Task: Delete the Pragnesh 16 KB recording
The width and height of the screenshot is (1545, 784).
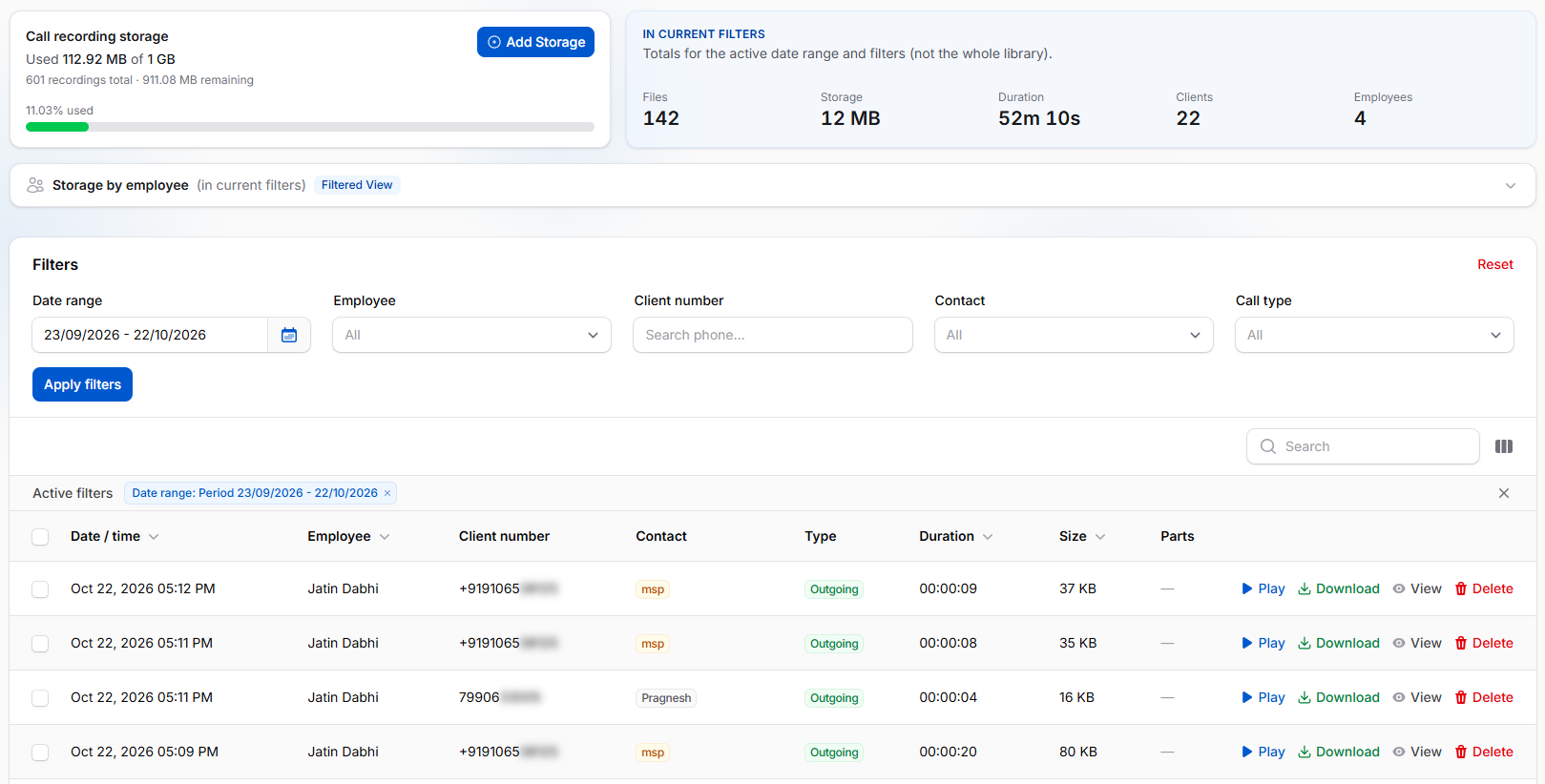Action: (1484, 697)
